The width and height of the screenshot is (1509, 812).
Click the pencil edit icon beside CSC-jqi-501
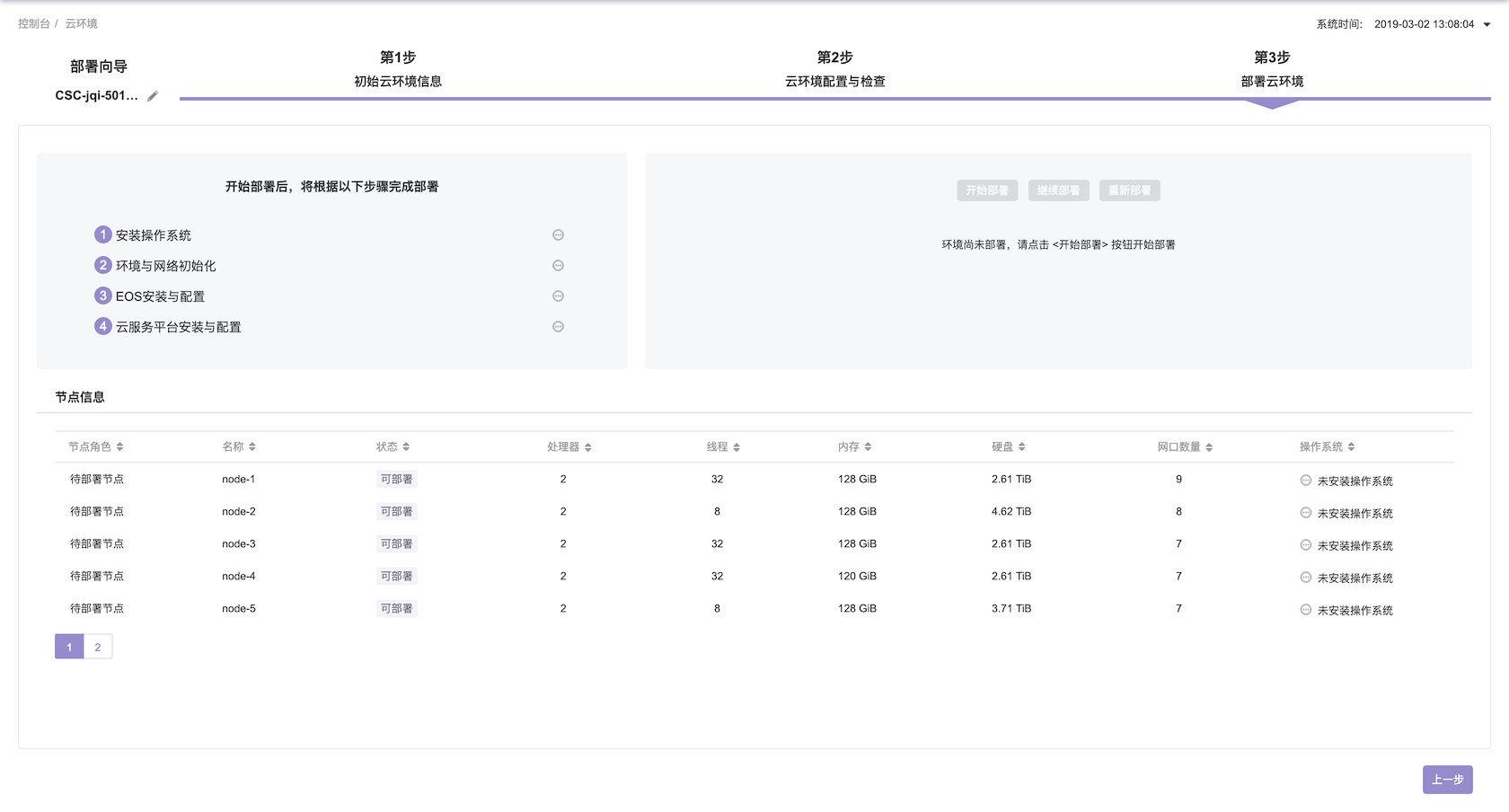point(153,96)
